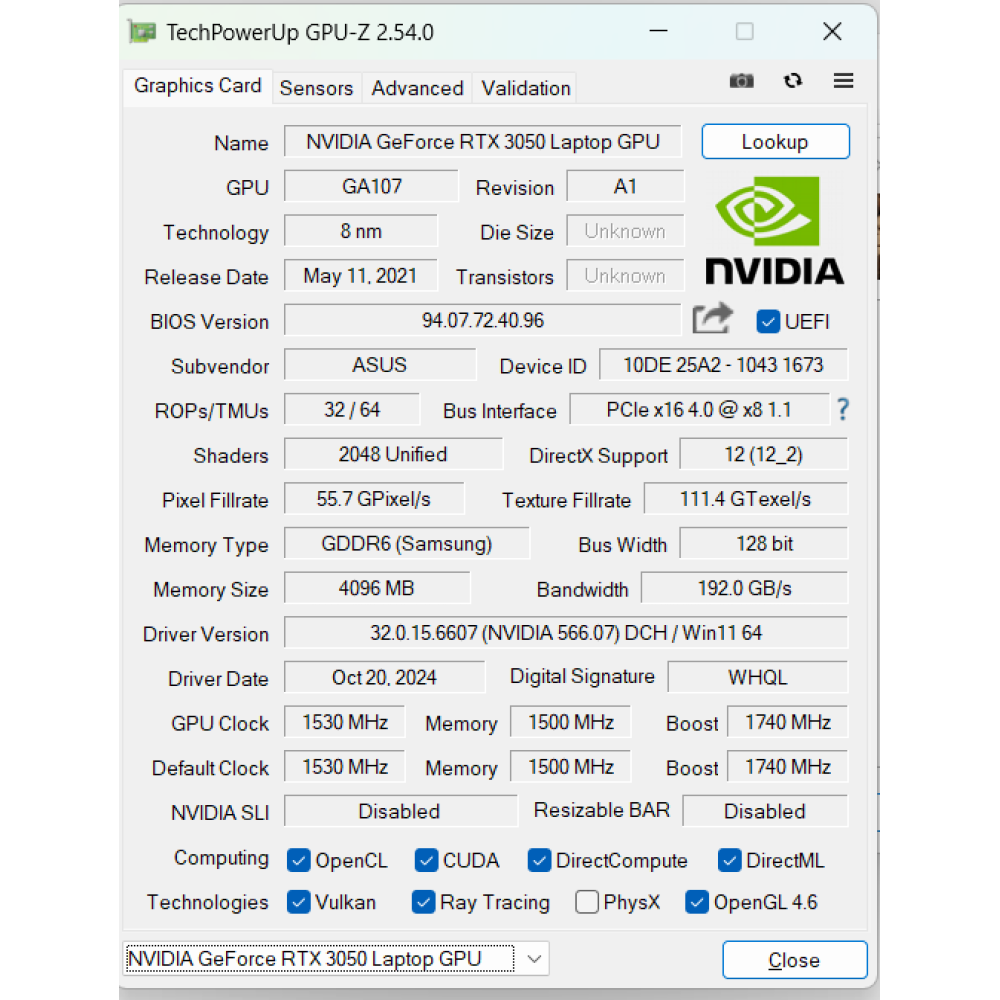The height and width of the screenshot is (1000, 1000).
Task: Click the Close button
Action: [795, 960]
